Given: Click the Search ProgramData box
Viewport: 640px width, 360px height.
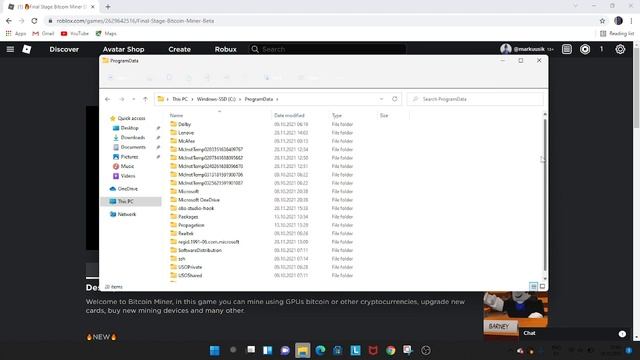Looking at the screenshot, I should (475, 99).
